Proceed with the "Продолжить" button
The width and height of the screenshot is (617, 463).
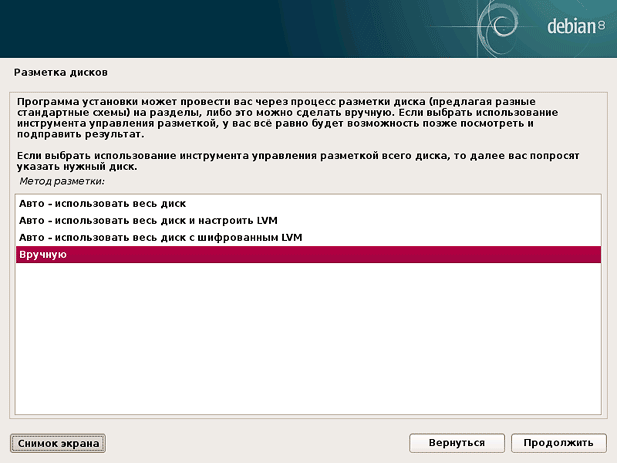tap(559, 443)
